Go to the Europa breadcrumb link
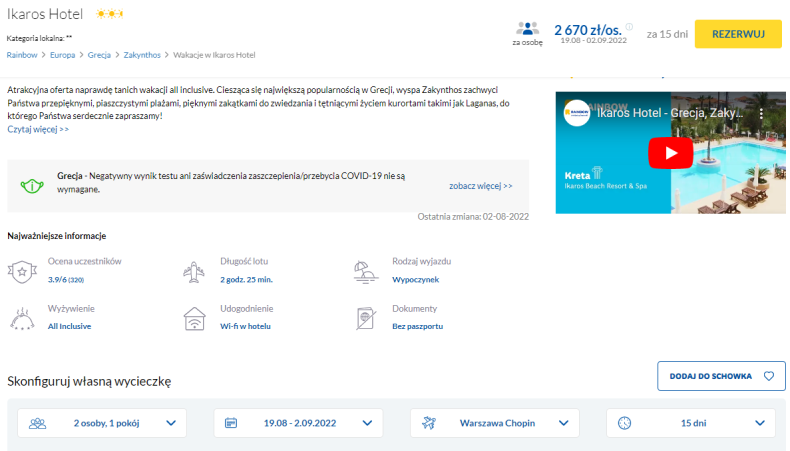The image size is (790, 451). point(62,55)
